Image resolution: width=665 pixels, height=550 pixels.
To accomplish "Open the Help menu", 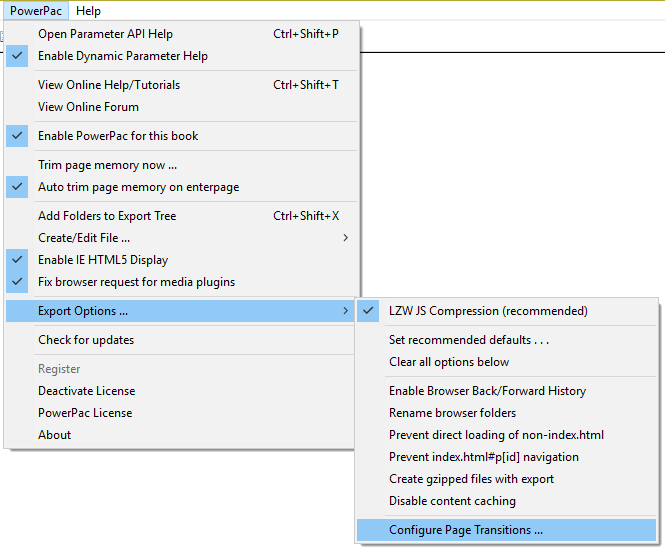I will coord(88,11).
